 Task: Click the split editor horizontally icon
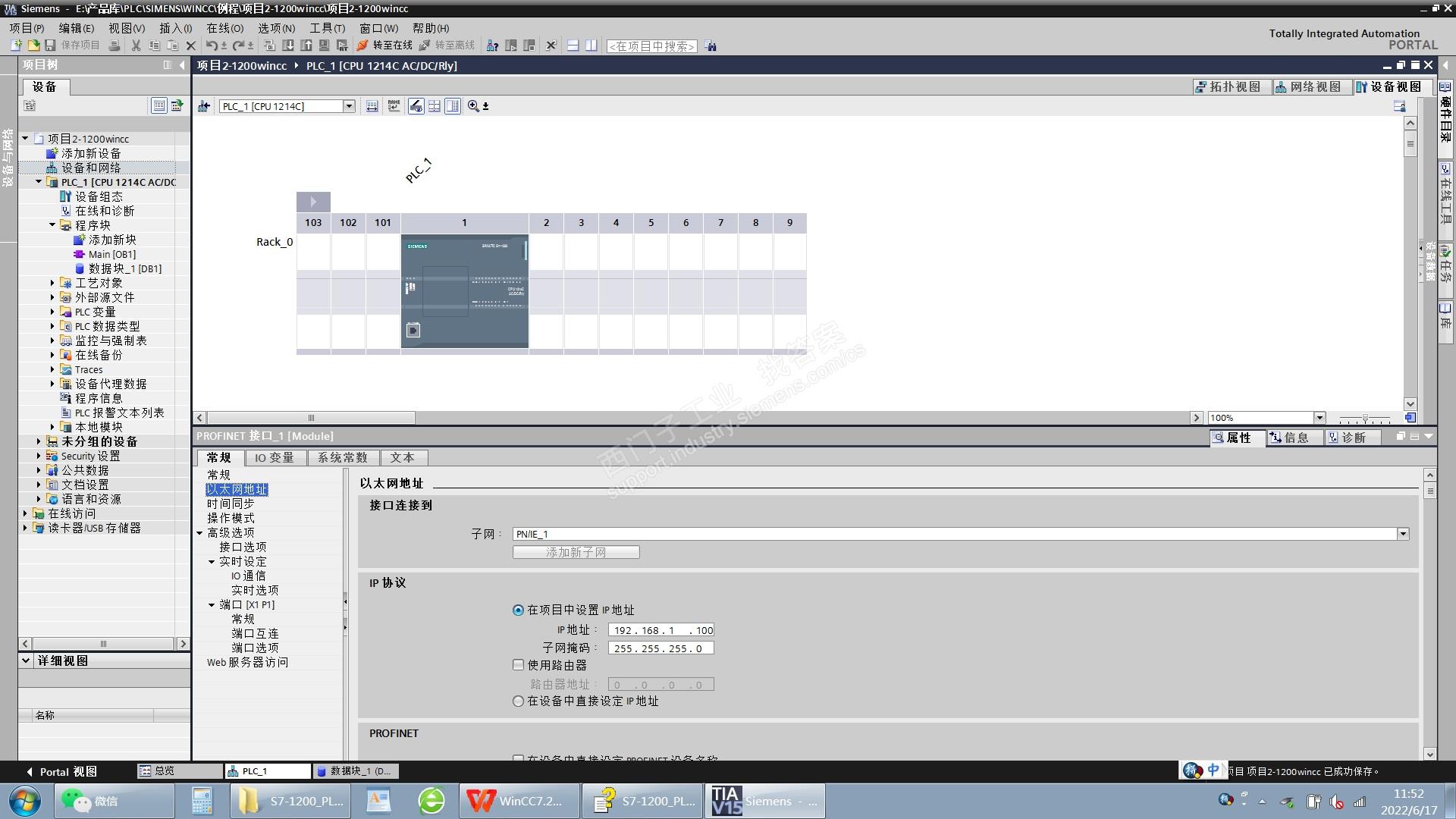pos(573,45)
